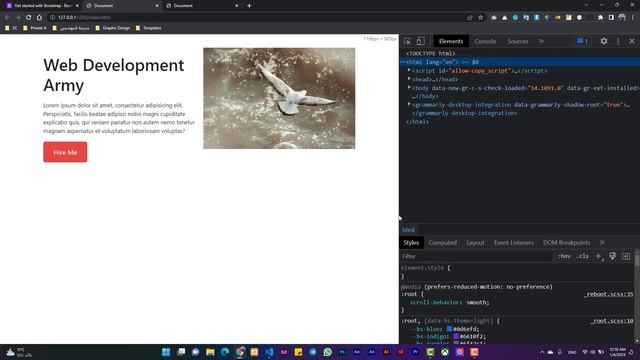Activate the inspect element picker tool
Viewport: 640px width, 360px height.
pyautogui.click(x=407, y=41)
